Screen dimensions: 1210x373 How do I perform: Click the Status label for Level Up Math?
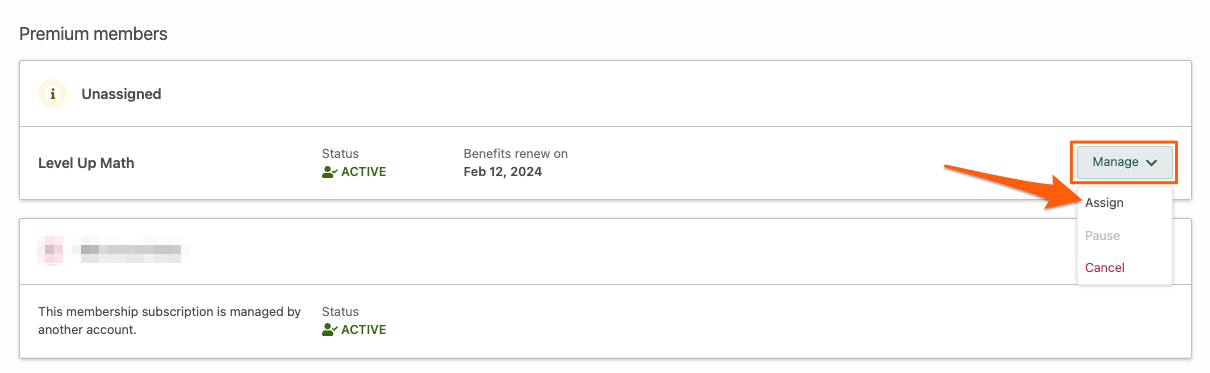[340, 154]
